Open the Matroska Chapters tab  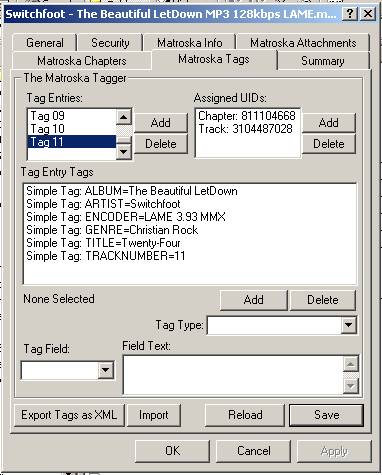click(82, 61)
